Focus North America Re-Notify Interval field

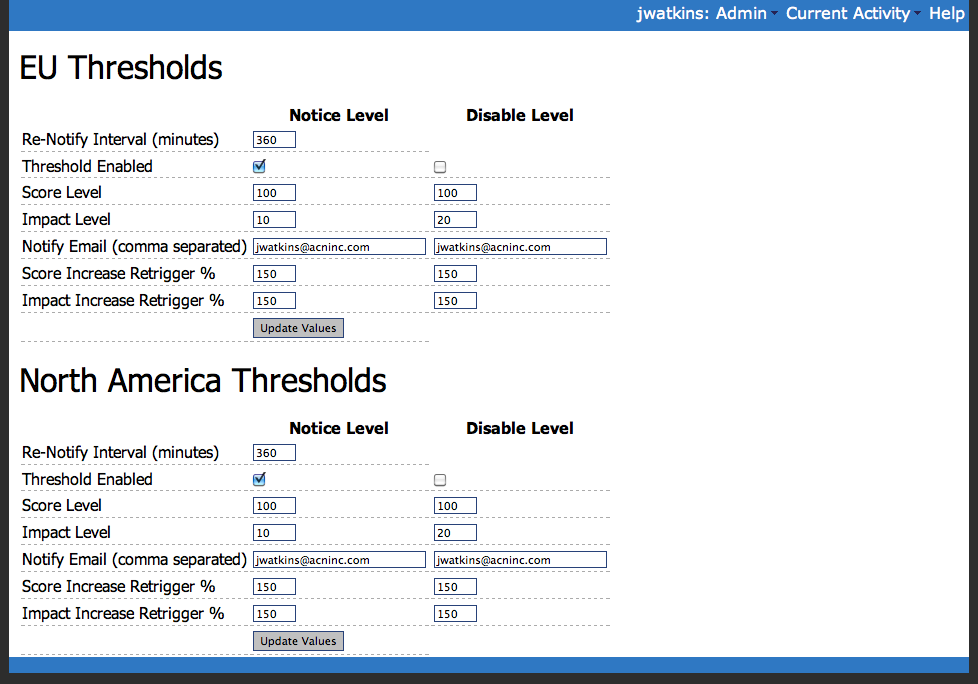click(x=274, y=453)
